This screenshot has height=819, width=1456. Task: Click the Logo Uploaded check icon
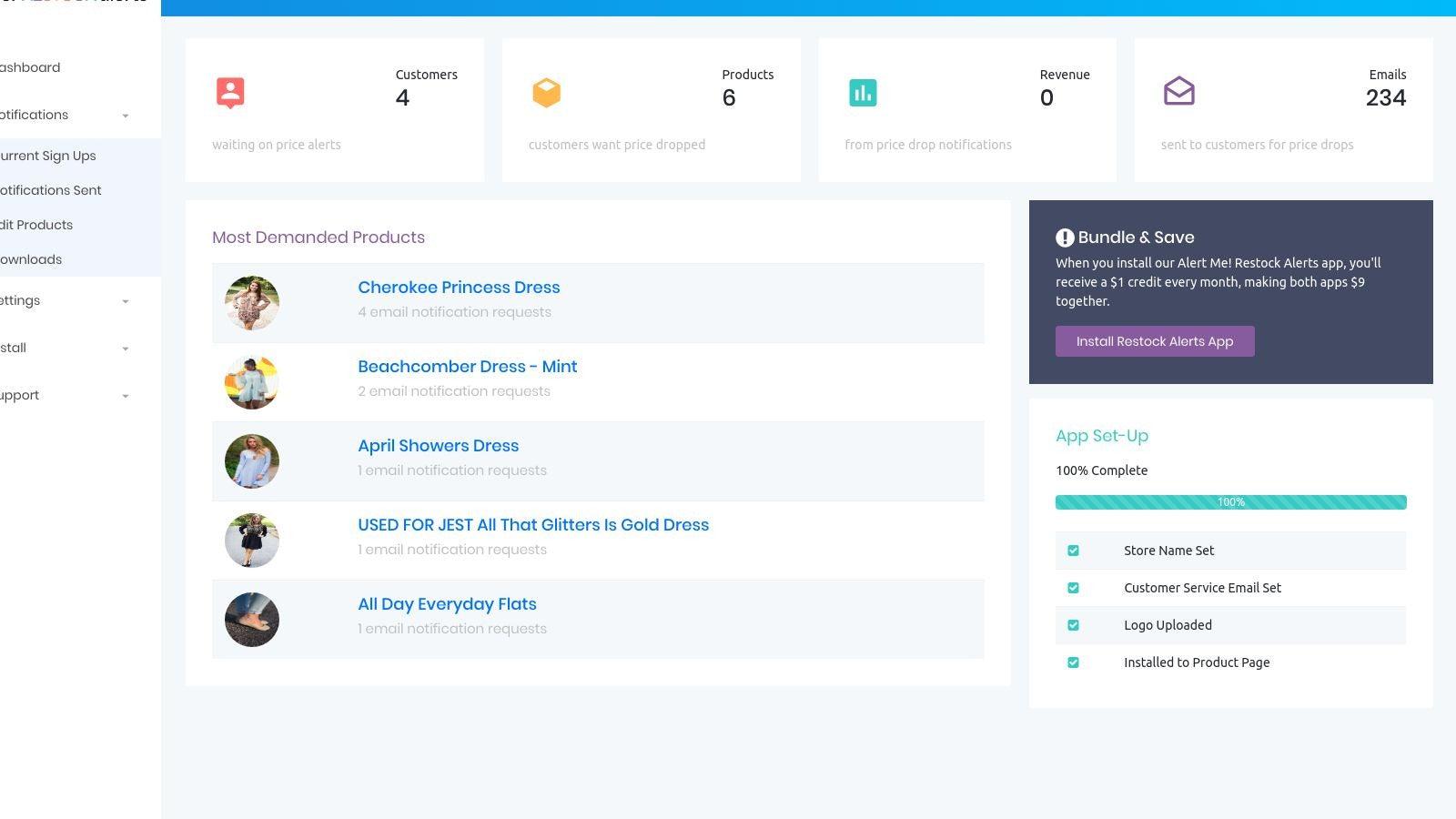pos(1074,624)
